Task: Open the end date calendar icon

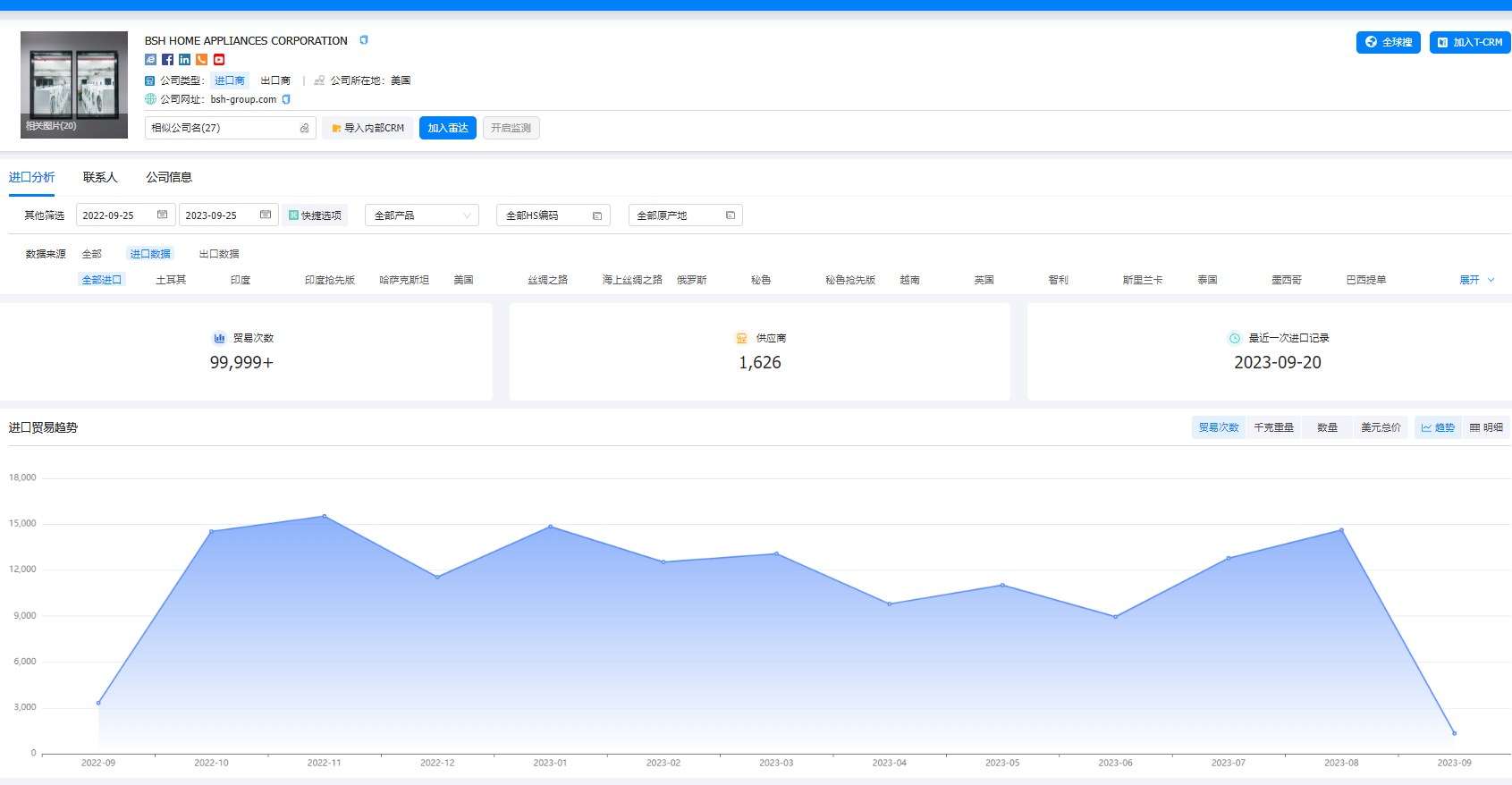Action: pyautogui.click(x=265, y=215)
